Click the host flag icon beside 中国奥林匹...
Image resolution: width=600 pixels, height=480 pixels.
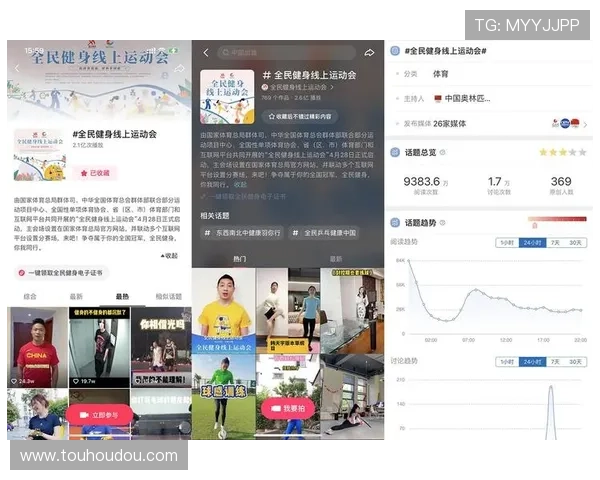(438, 99)
